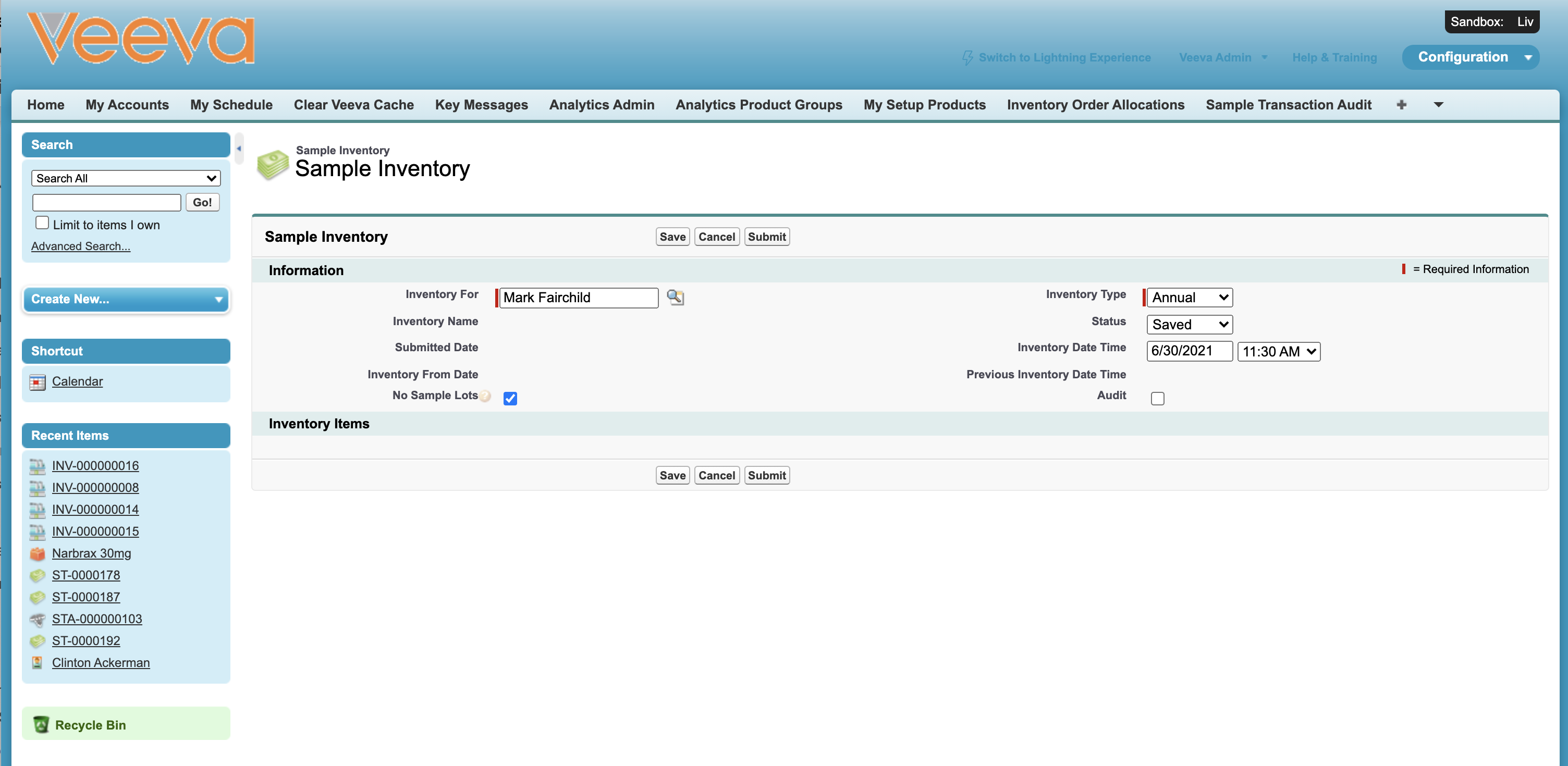Click the Veeva logo
This screenshot has width=1568, height=766.
click(x=141, y=39)
